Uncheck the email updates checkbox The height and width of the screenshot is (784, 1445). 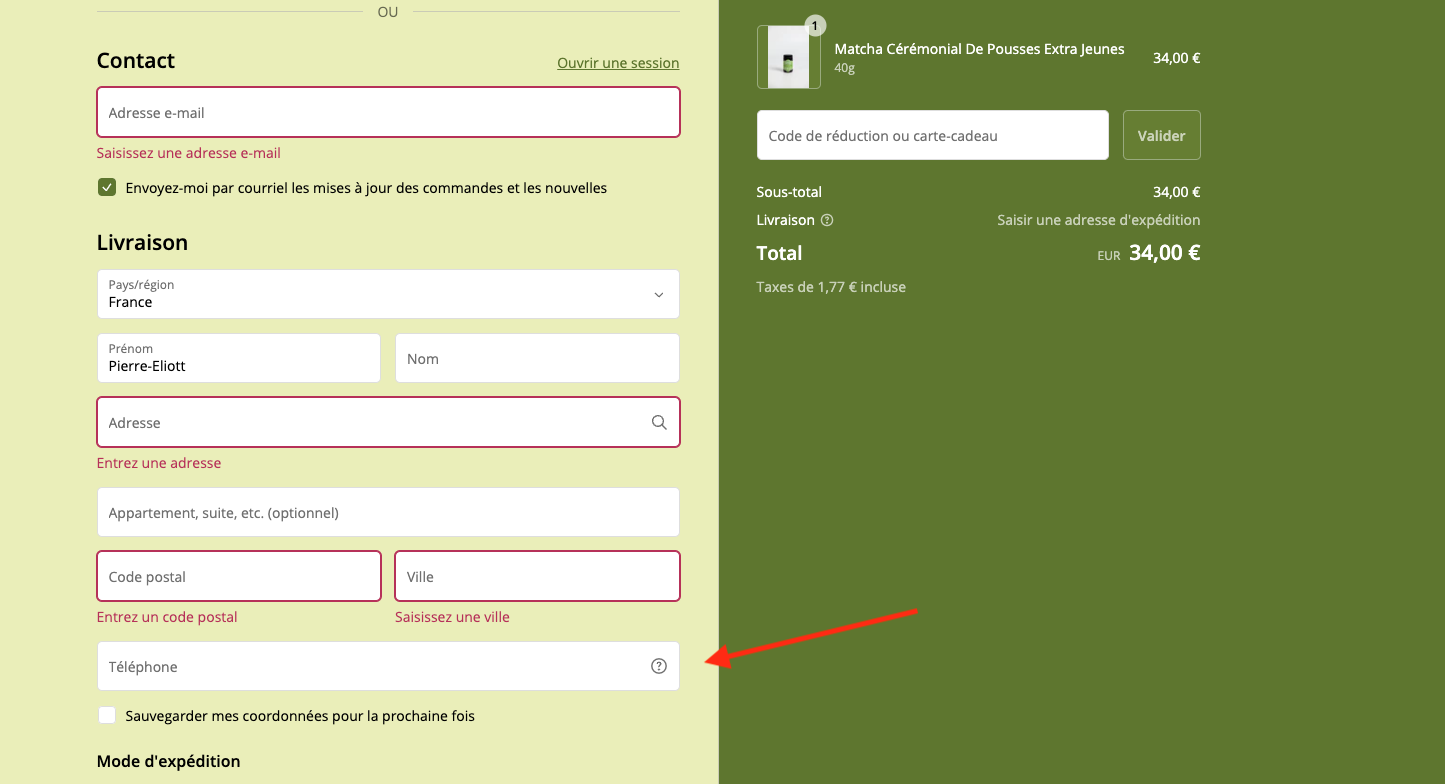pos(107,188)
